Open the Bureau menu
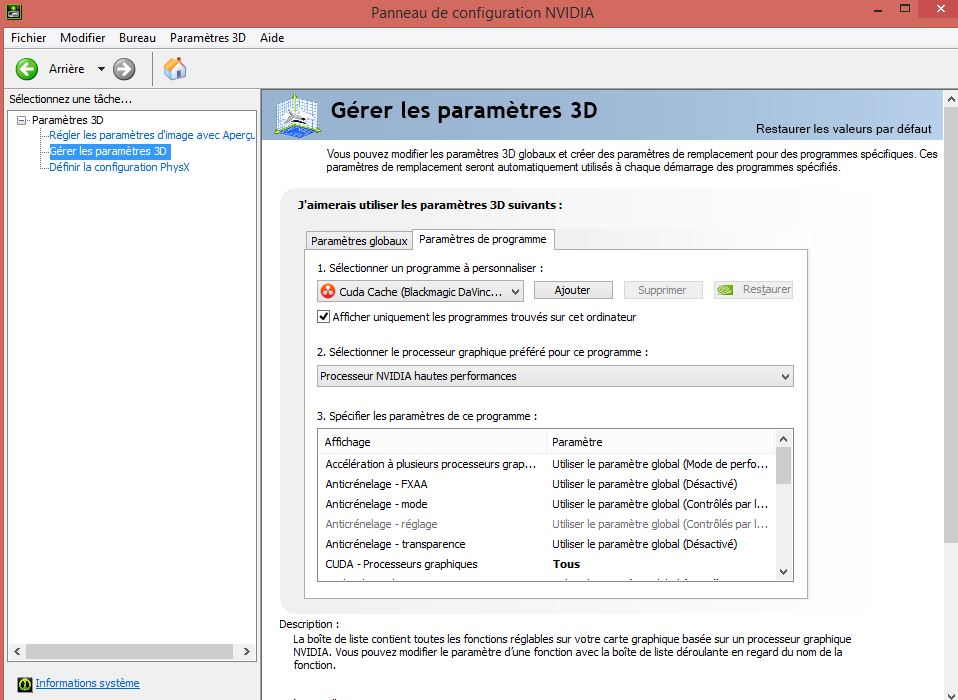 point(137,38)
